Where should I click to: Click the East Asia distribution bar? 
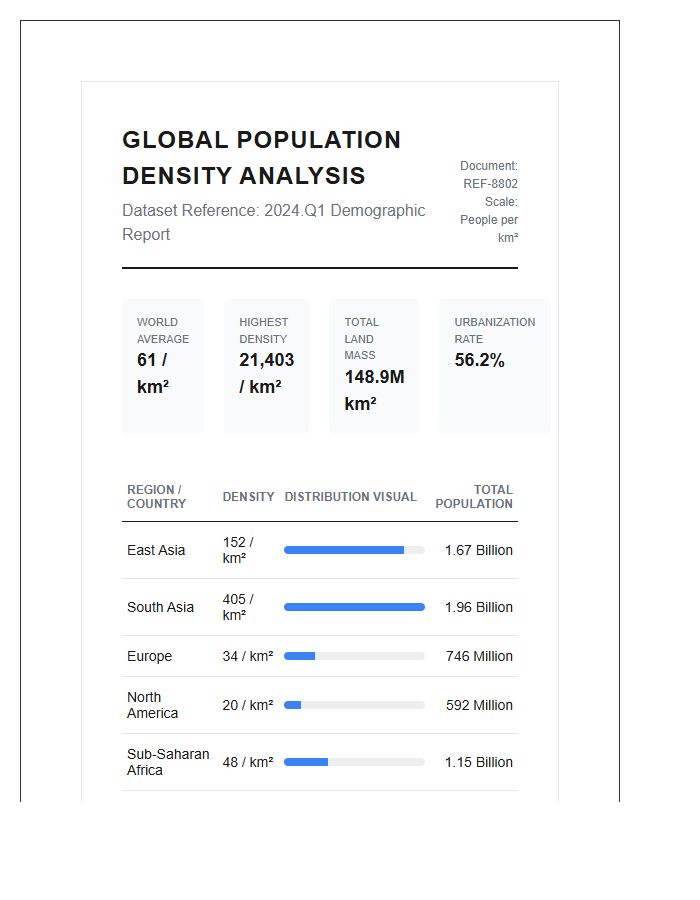[354, 550]
